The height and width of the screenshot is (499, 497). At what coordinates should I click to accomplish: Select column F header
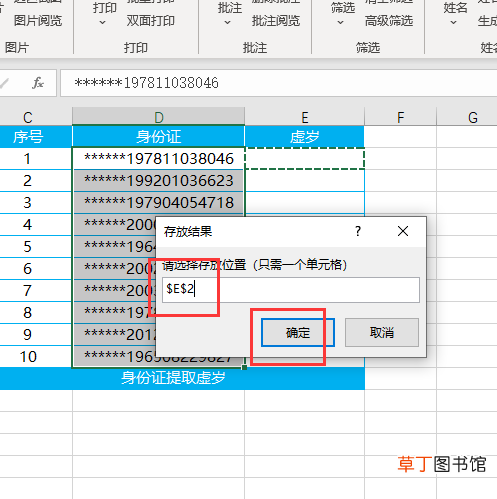click(400, 117)
